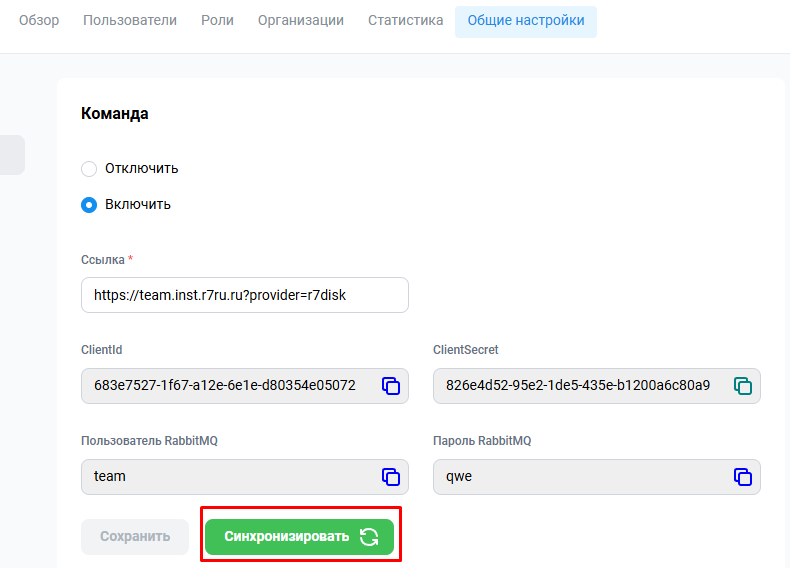Image resolution: width=790 pixels, height=568 pixels.
Task: Select the Включить radio button
Action: pos(89,204)
